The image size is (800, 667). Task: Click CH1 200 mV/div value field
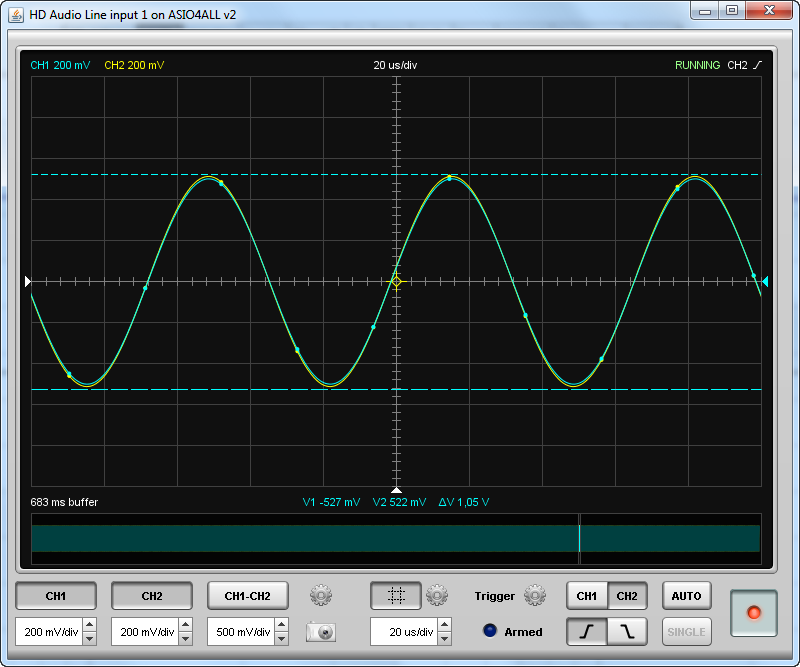click(49, 632)
